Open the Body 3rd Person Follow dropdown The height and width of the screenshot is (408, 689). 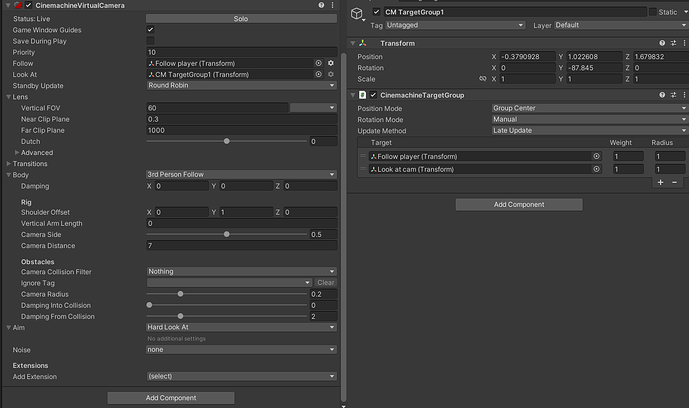(x=240, y=174)
